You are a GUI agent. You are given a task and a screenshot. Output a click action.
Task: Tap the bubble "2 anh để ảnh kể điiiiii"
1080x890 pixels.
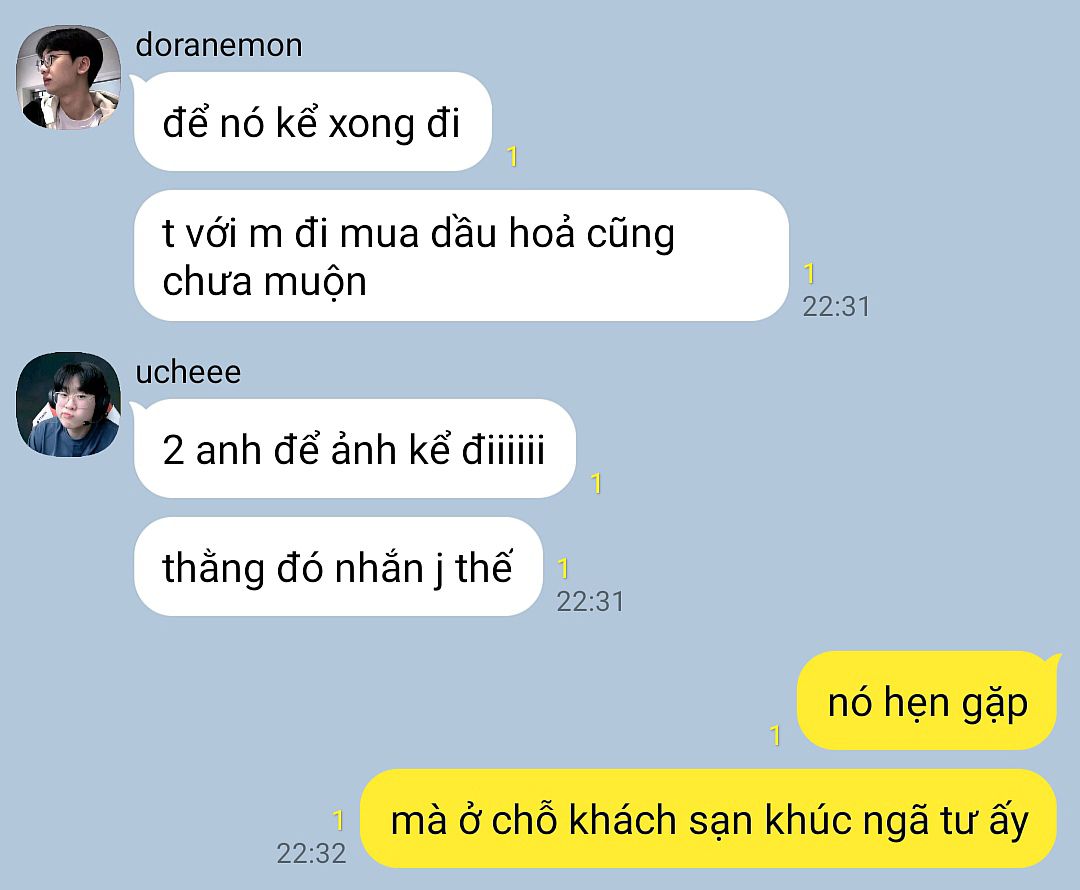click(x=355, y=448)
